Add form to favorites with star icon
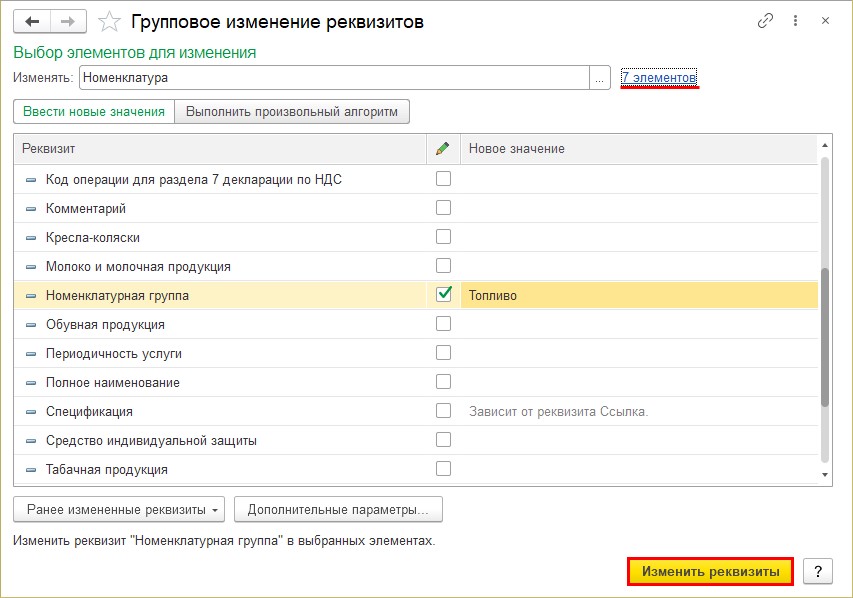Viewport: 853px width, 598px height. pos(112,20)
